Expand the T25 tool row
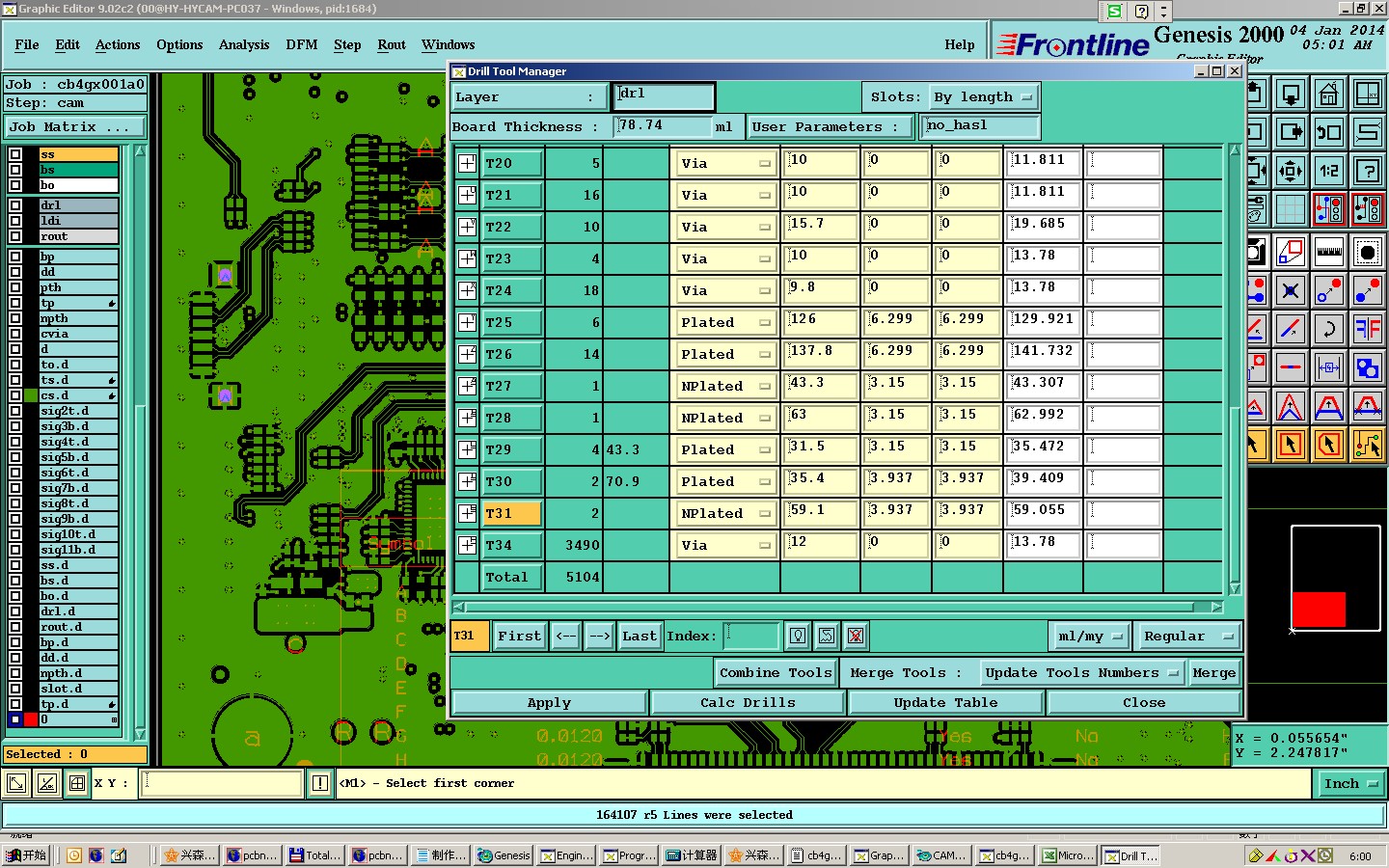Image resolution: width=1389 pixels, height=868 pixels. click(x=467, y=322)
